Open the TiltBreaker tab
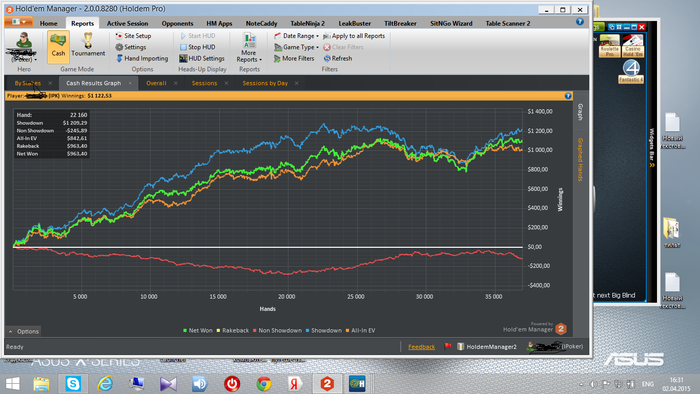This screenshot has width=700, height=394. [x=400, y=23]
